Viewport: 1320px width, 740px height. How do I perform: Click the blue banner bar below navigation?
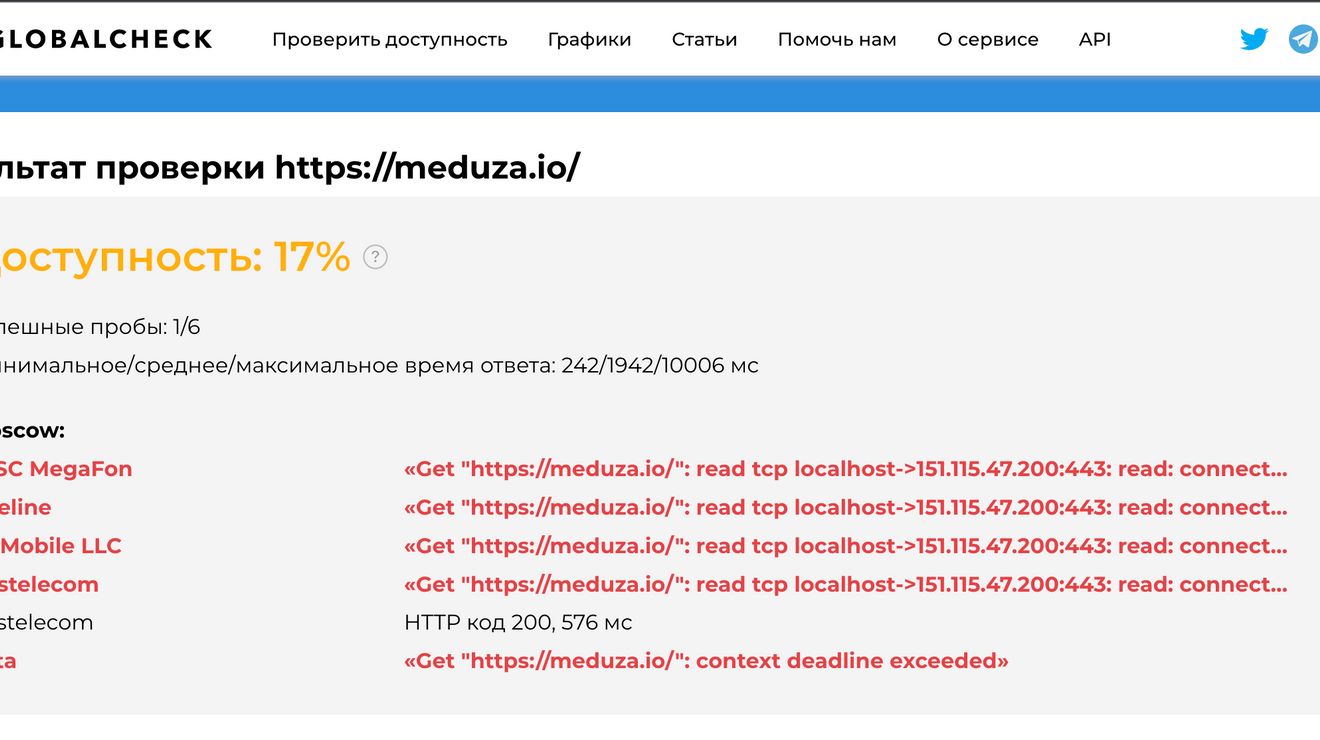pos(660,95)
